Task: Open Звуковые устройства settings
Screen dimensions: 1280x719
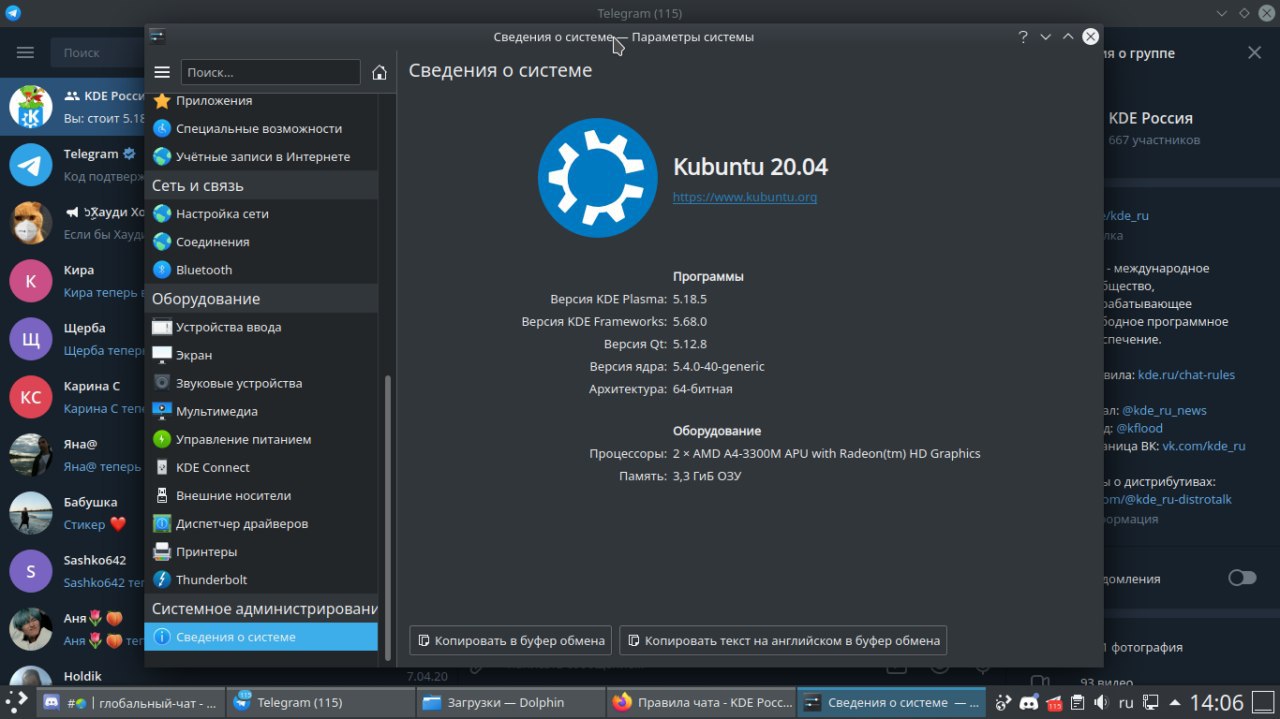Action: pyautogui.click(x=262, y=383)
